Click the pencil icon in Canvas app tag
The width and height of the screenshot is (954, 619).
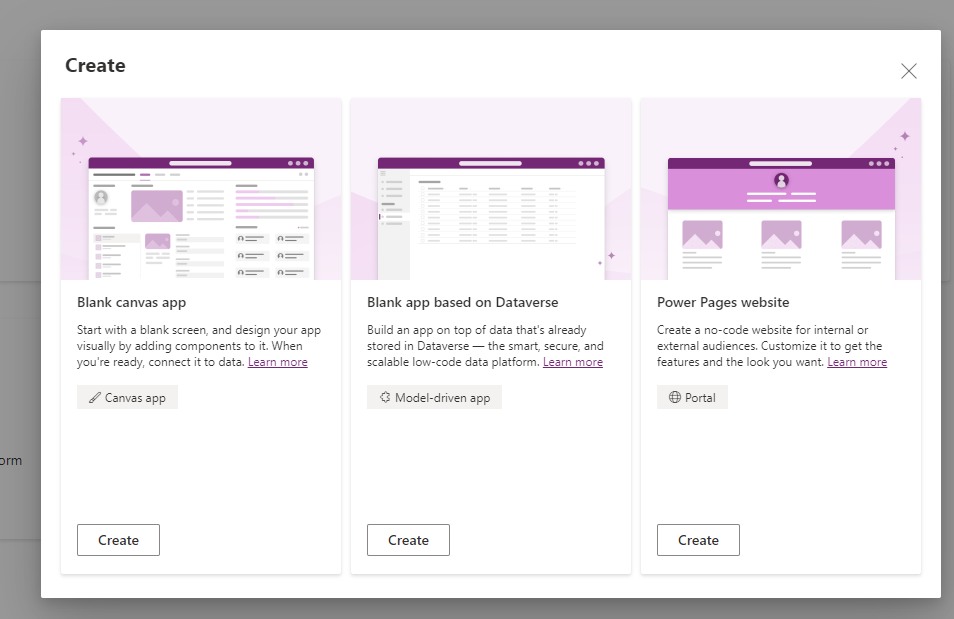pos(94,397)
